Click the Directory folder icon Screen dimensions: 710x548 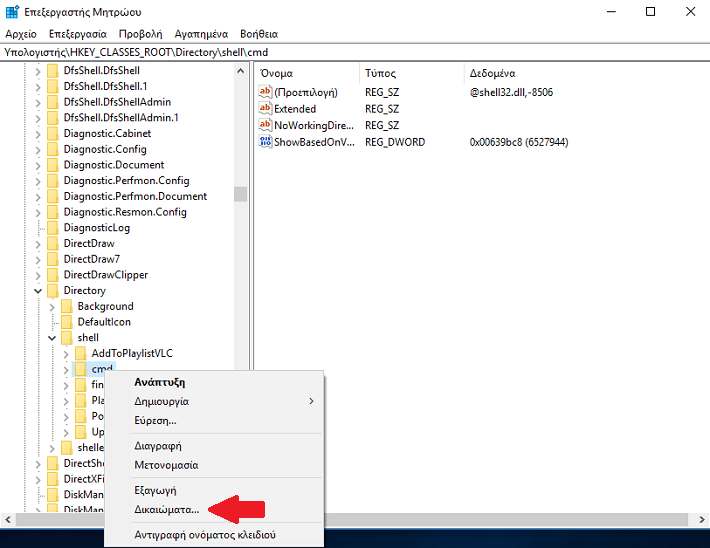coord(53,290)
